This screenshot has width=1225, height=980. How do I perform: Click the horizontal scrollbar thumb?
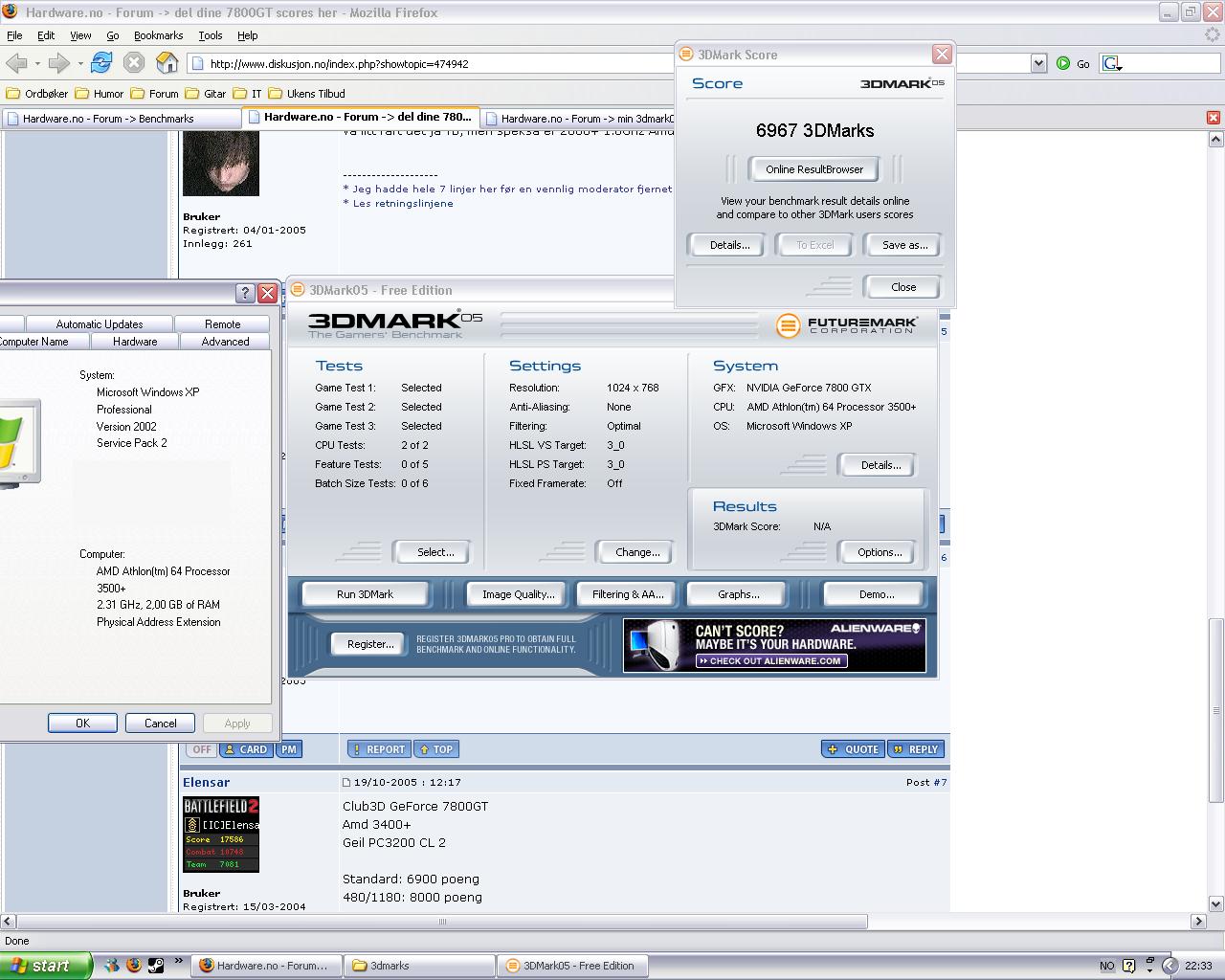441,922
